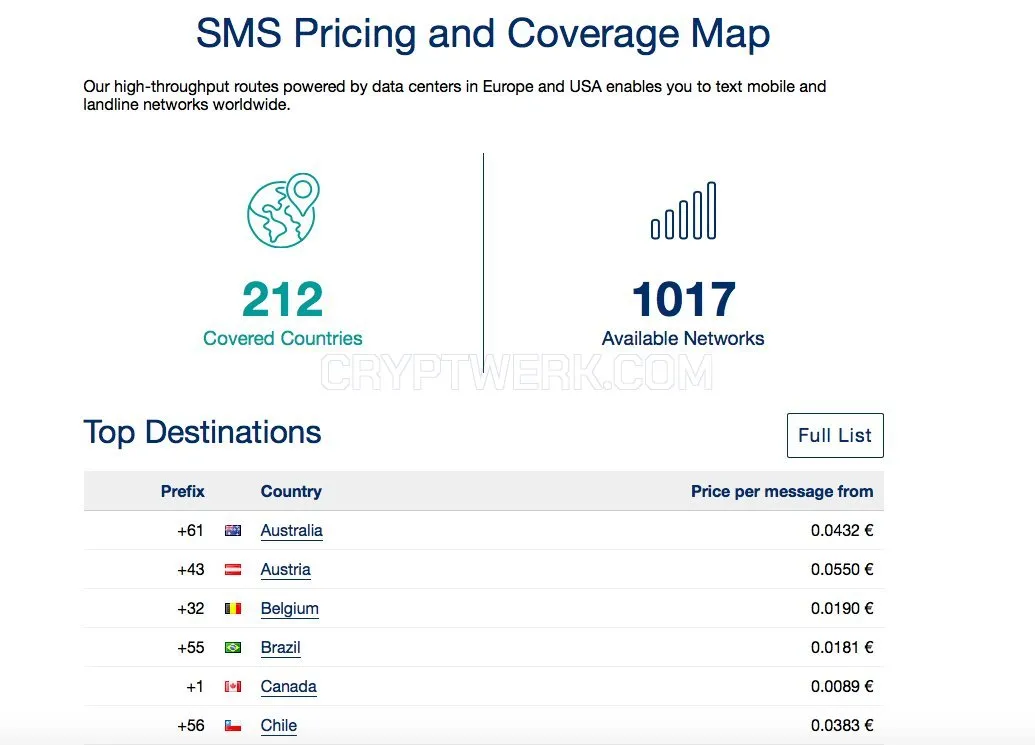1035x745 pixels.
Task: Follow the Brazil pricing link
Action: pyautogui.click(x=281, y=647)
